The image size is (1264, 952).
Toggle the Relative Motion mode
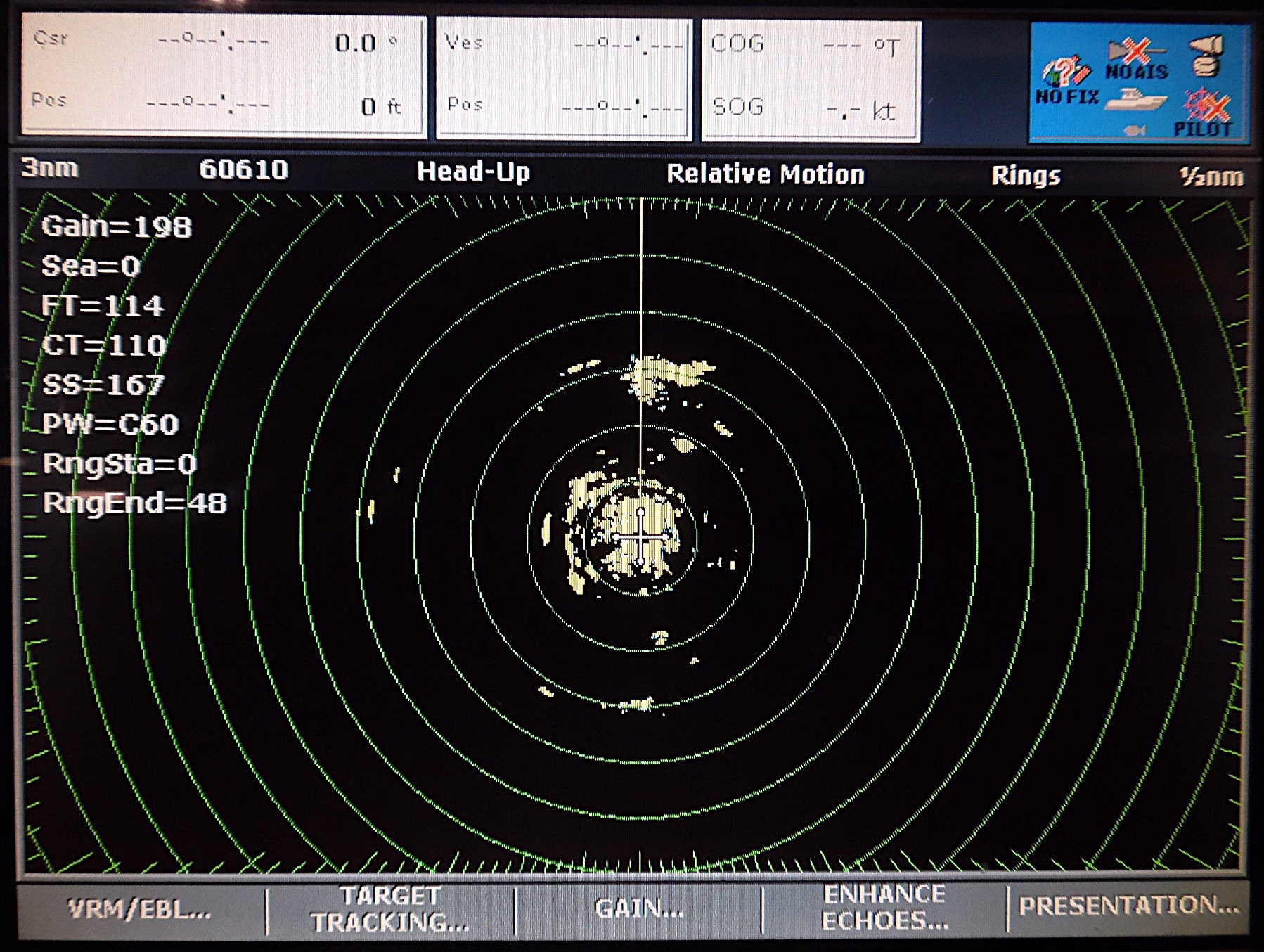click(765, 174)
